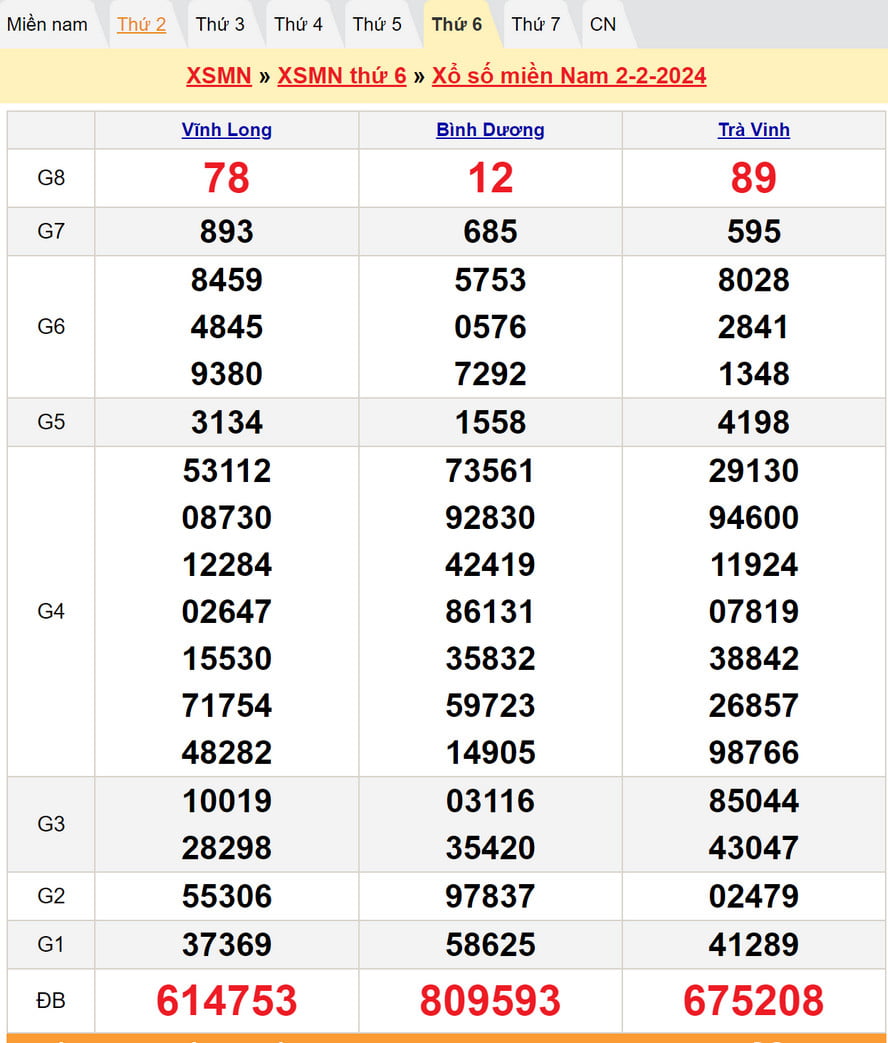Viewport: 888px width, 1043px height.
Task: Open the Bình Dương province link
Action: 490,130
